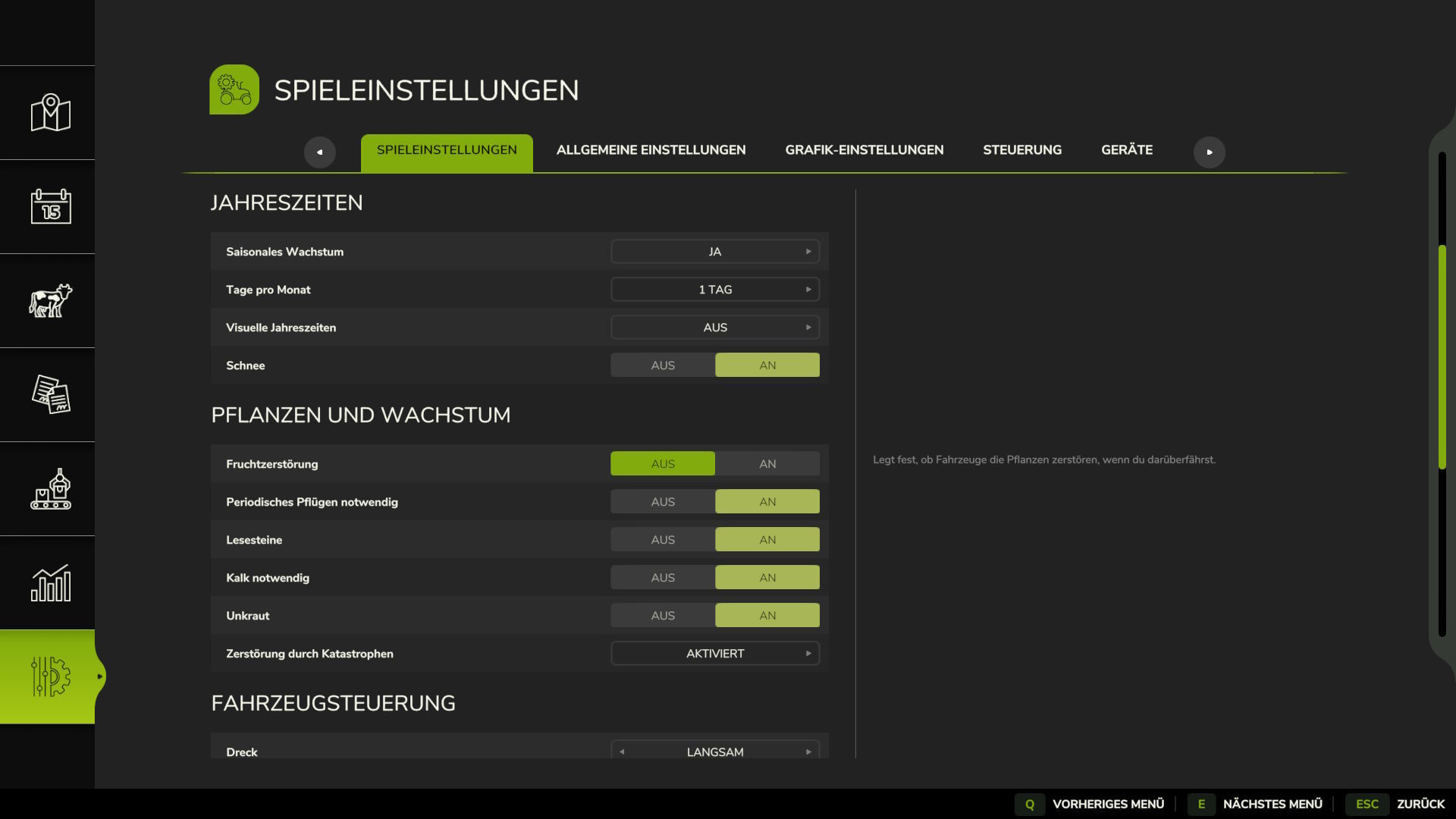Open the production chains factory icon
Screen dimensions: 1456x819
tap(50, 488)
